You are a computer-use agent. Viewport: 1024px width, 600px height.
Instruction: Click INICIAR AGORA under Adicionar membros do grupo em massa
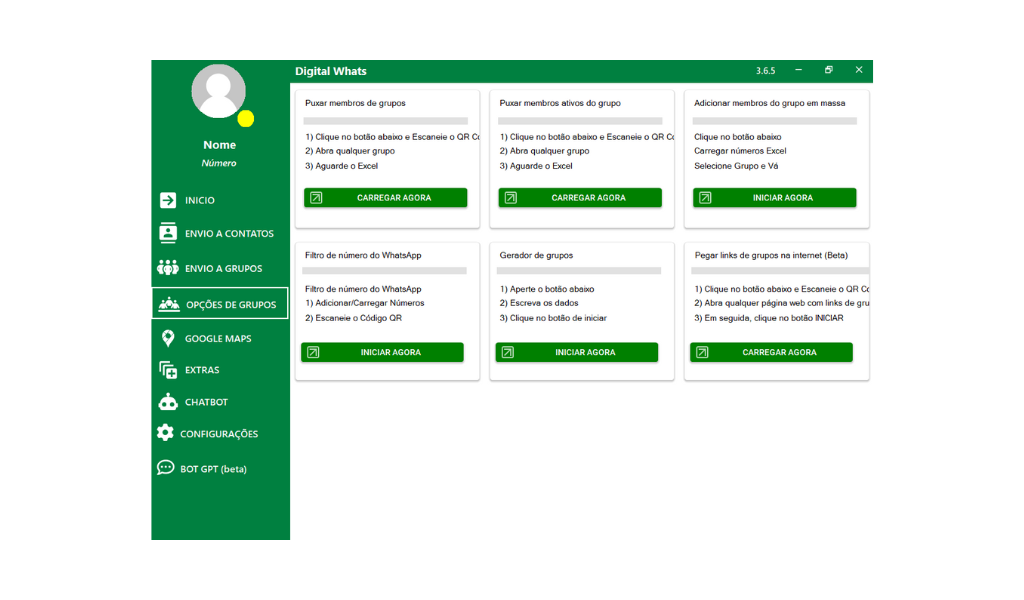pyautogui.click(x=775, y=197)
